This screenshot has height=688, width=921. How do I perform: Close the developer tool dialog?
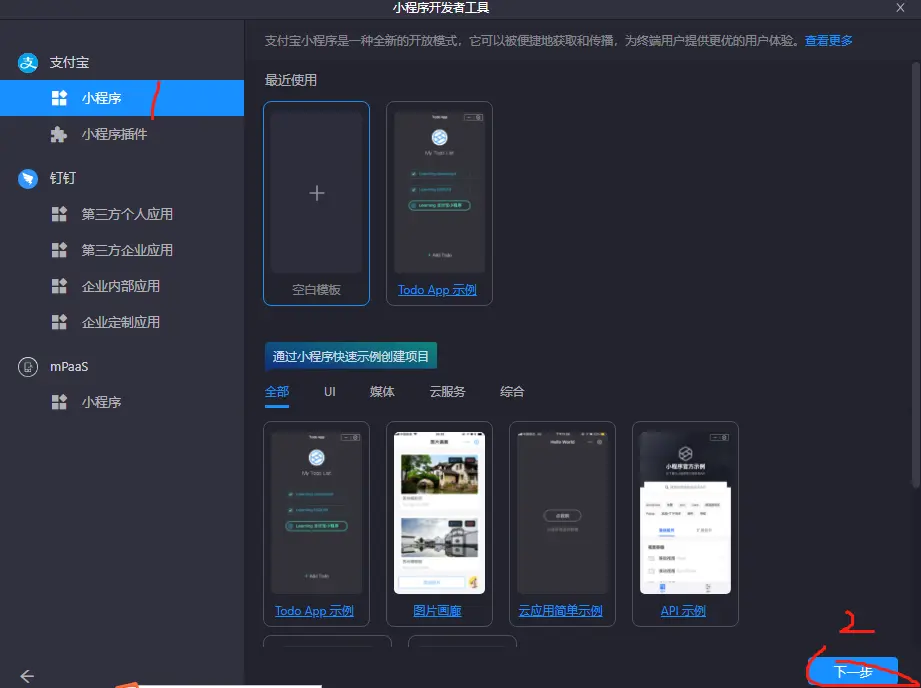(900, 8)
